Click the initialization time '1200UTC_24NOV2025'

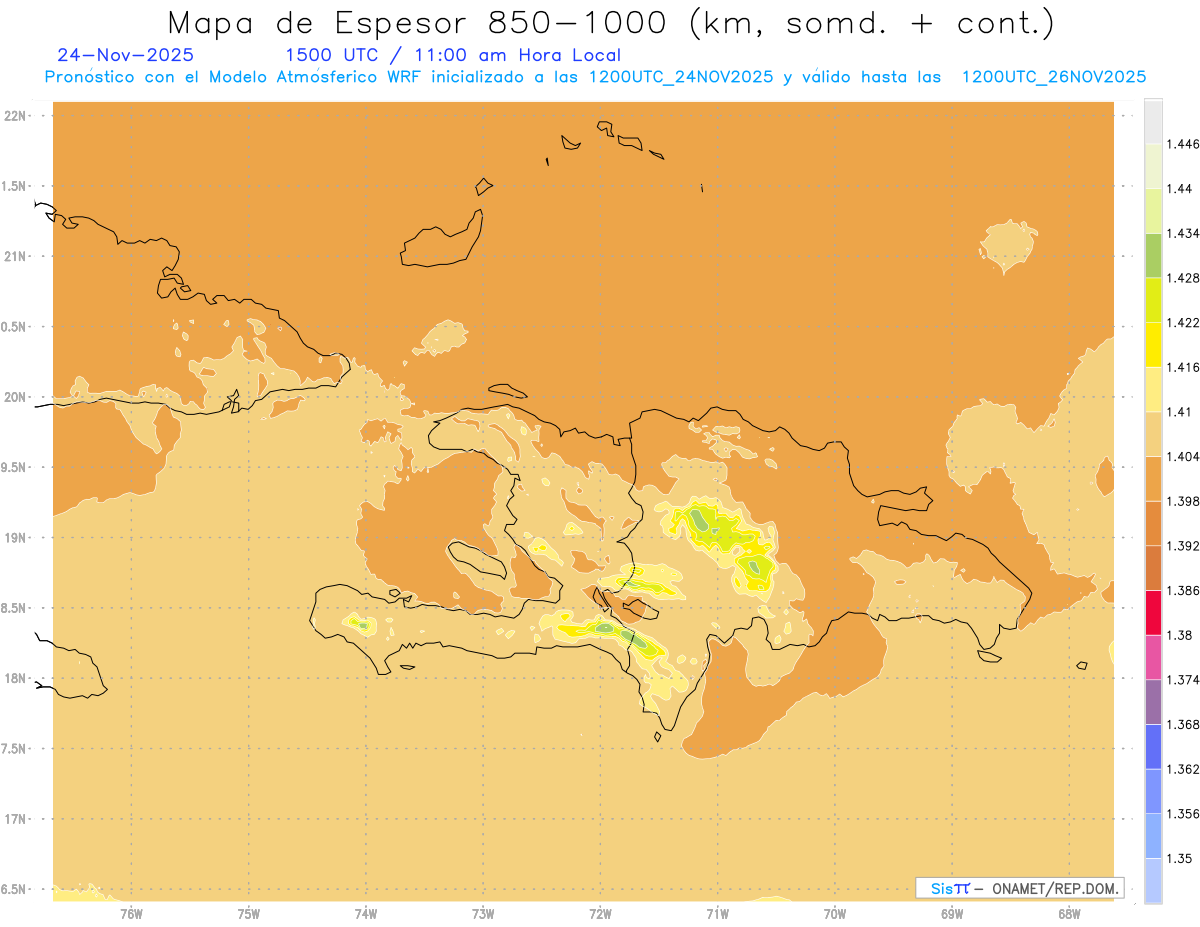point(680,77)
